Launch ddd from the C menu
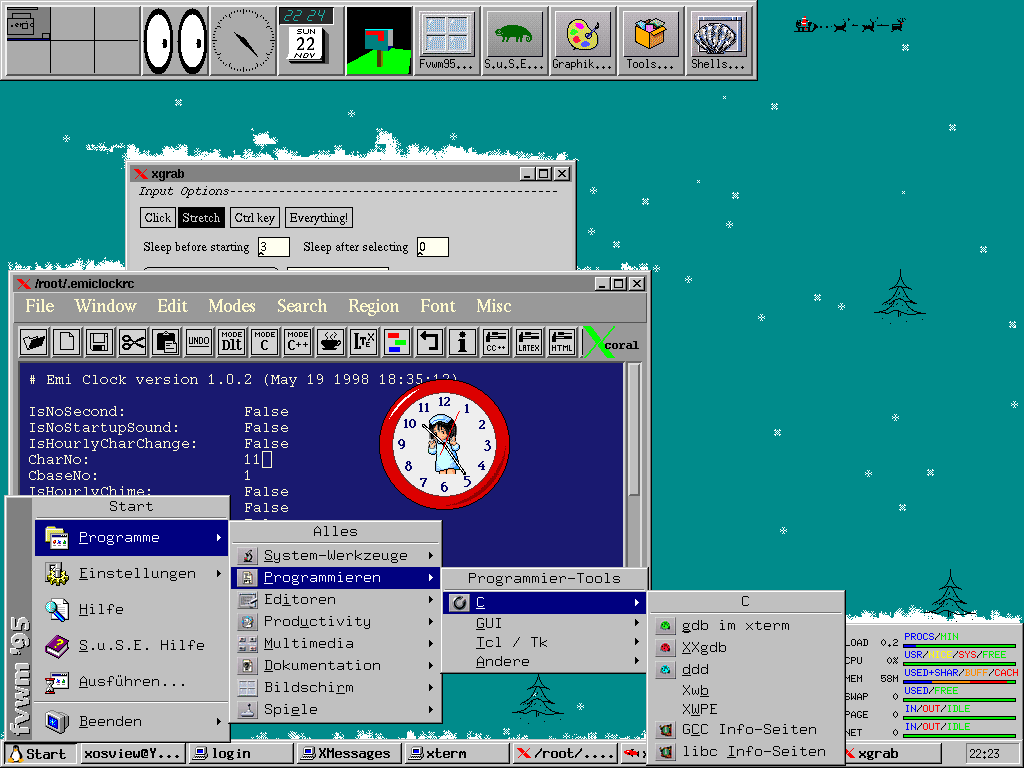 [x=746, y=669]
